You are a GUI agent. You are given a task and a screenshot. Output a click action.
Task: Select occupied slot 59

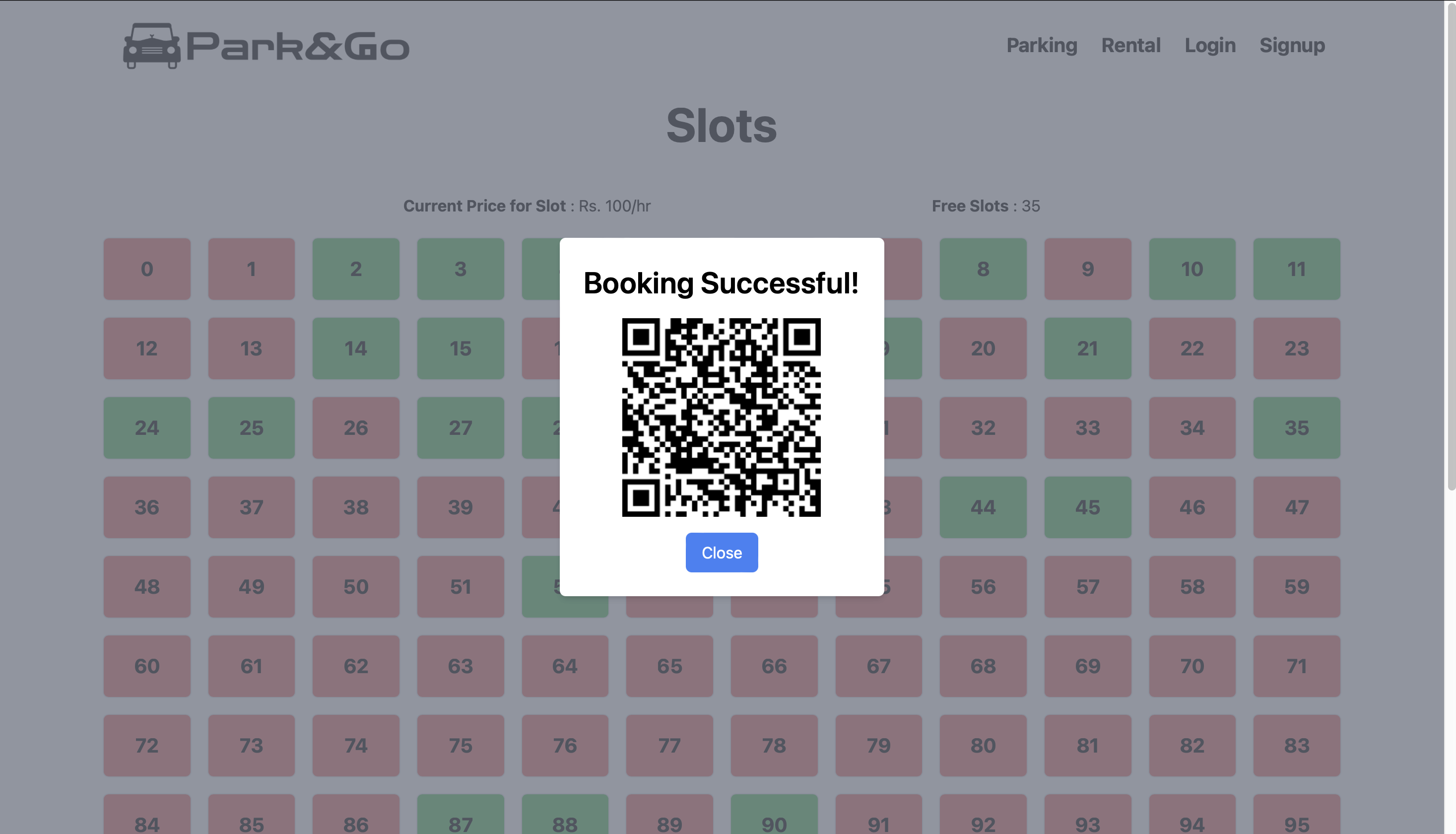1296,587
